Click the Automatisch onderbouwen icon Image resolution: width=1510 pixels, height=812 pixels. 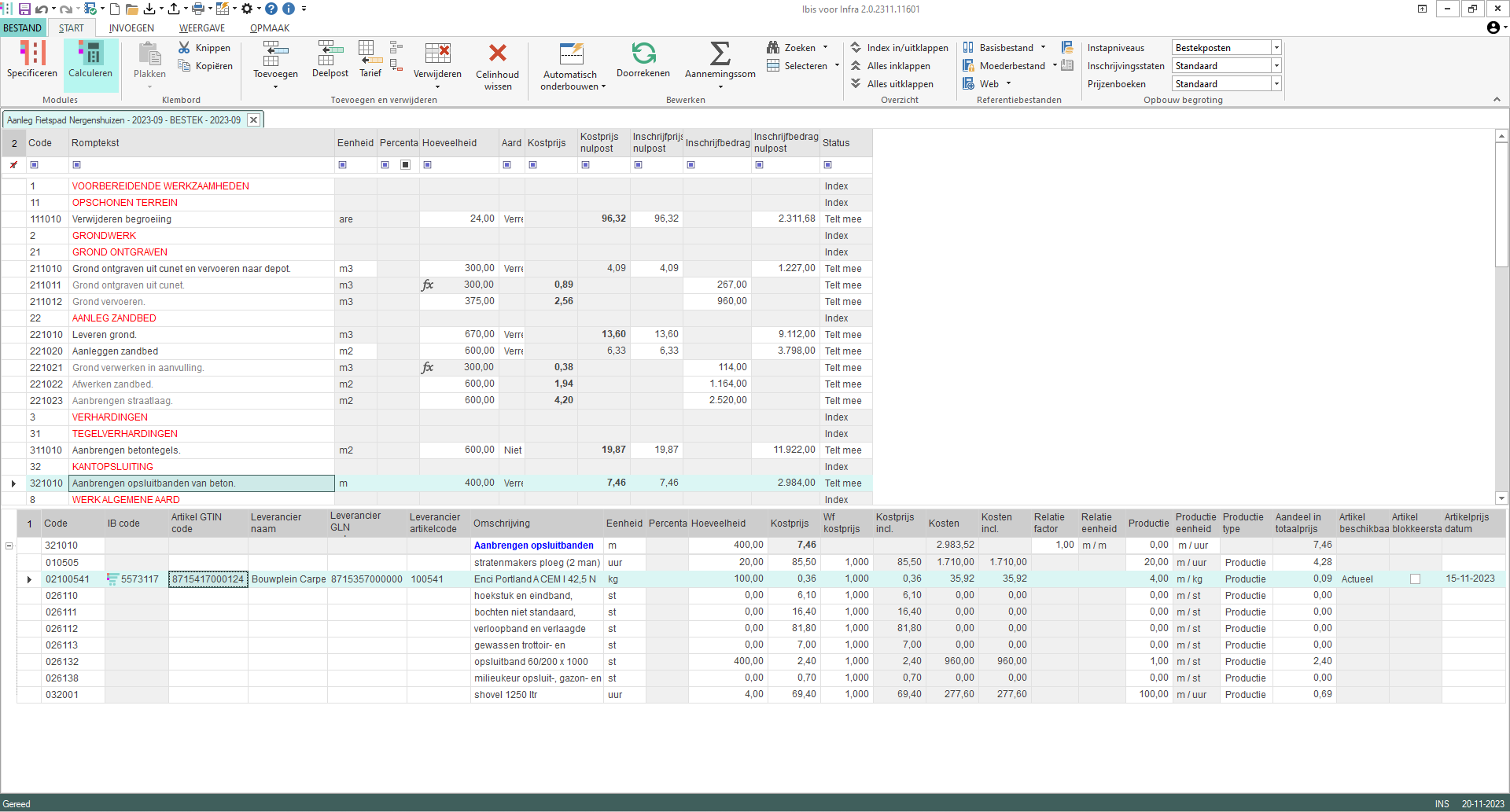(572, 53)
